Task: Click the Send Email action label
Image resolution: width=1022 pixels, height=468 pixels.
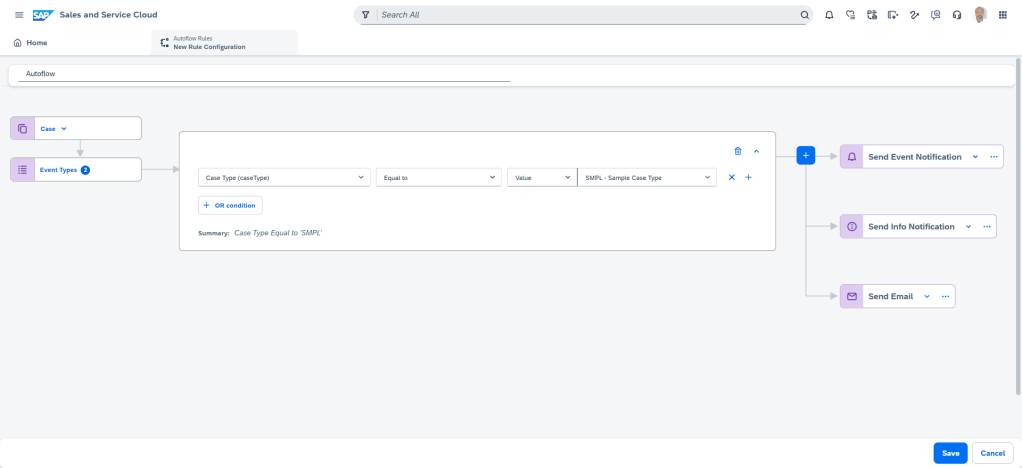Action: tap(890, 296)
